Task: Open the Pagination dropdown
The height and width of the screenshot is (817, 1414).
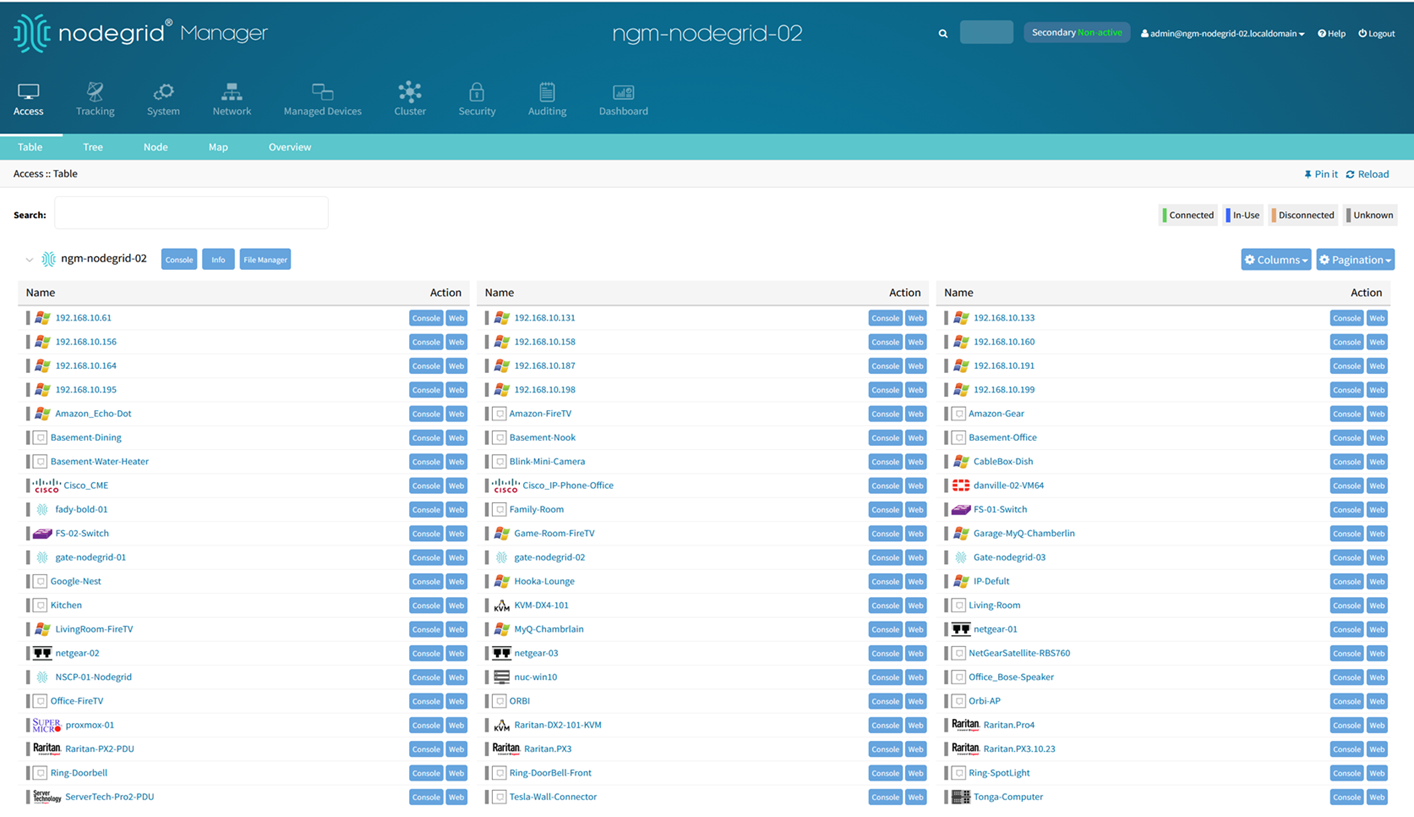Action: click(1354, 260)
